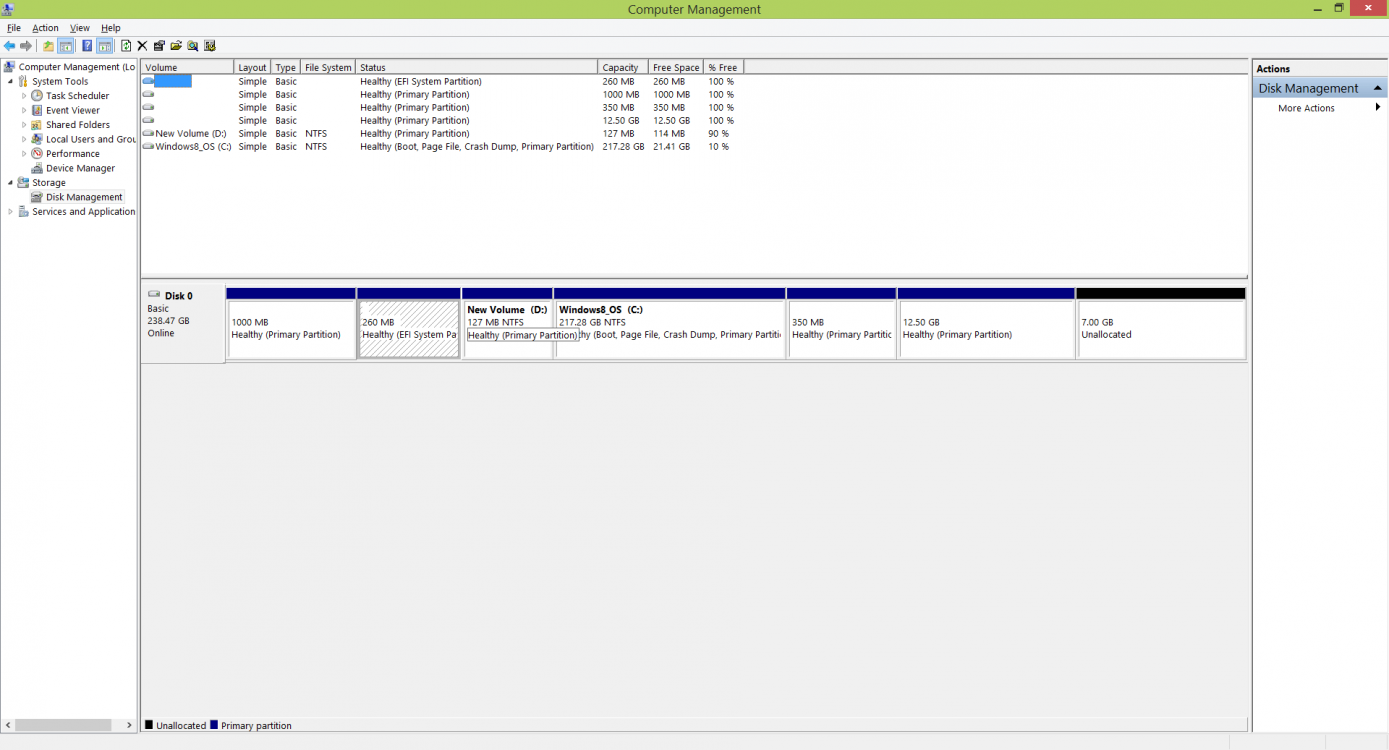Click title bar Computer Management app icon
The height and width of the screenshot is (750, 1389).
8,9
